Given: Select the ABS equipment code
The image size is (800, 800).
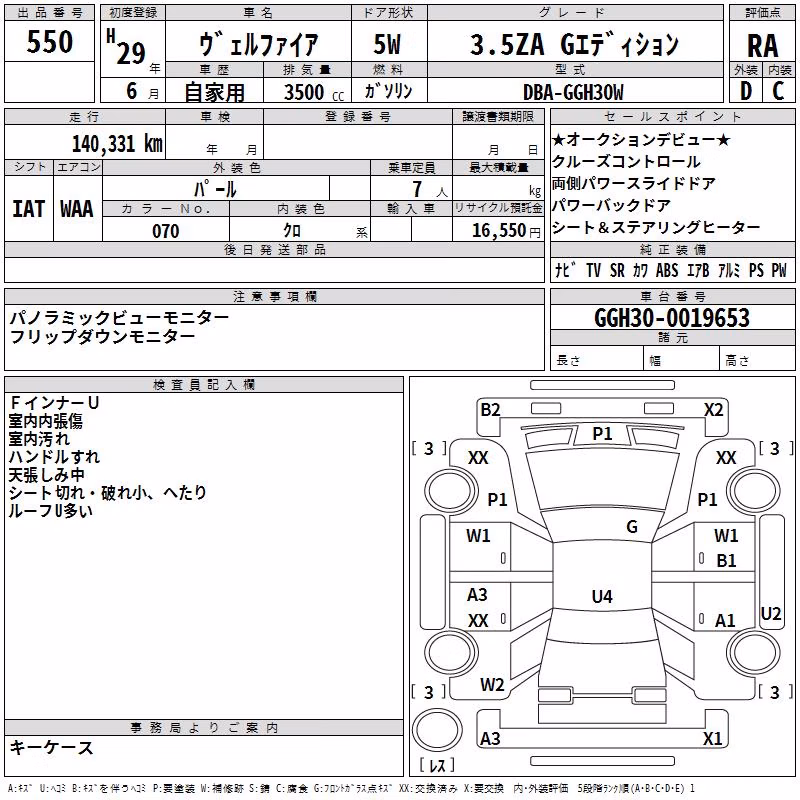Looking at the screenshot, I should coord(667,270).
